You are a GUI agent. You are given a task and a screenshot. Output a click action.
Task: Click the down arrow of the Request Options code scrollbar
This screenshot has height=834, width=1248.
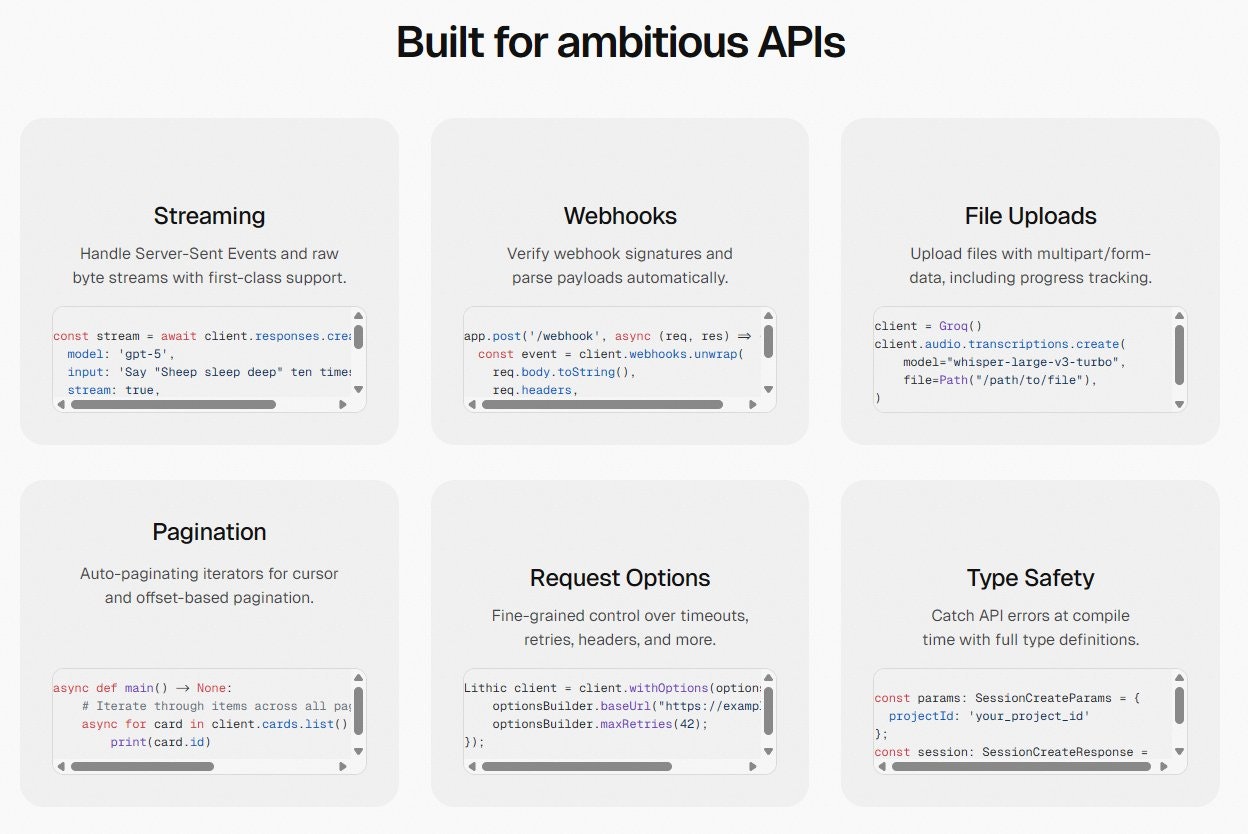(x=769, y=750)
